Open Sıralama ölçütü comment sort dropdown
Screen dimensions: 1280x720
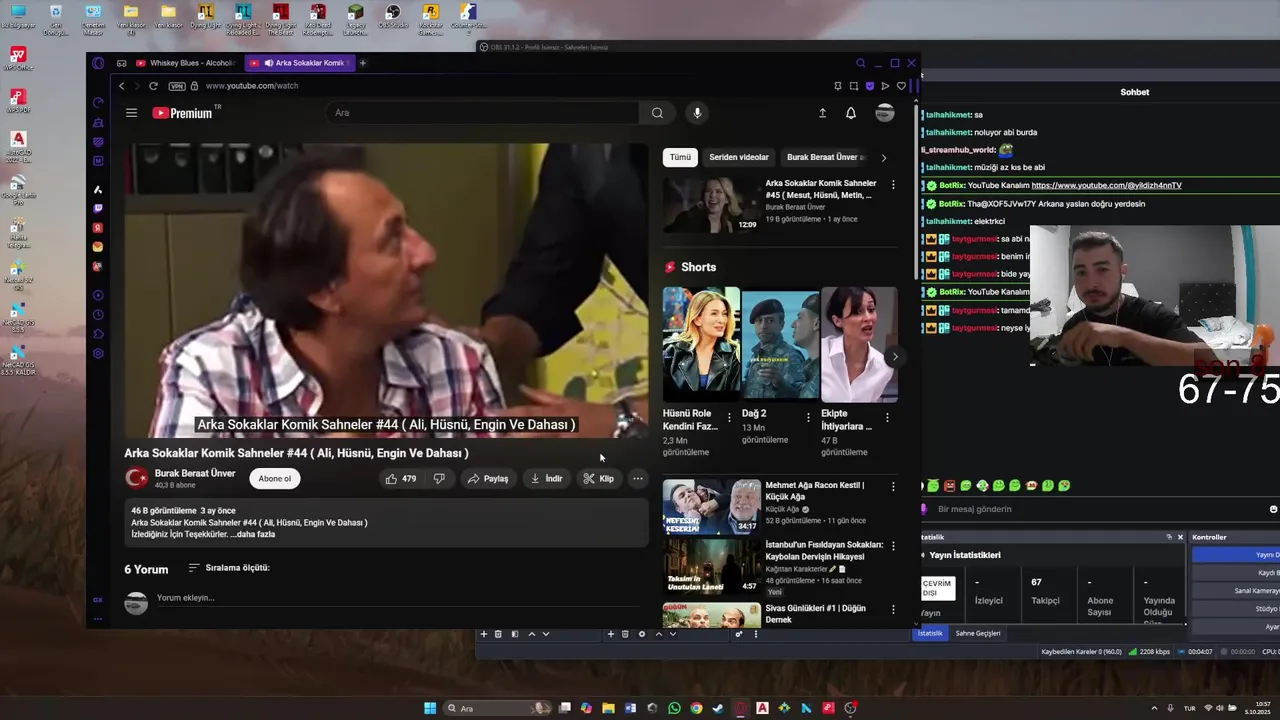click(x=228, y=568)
